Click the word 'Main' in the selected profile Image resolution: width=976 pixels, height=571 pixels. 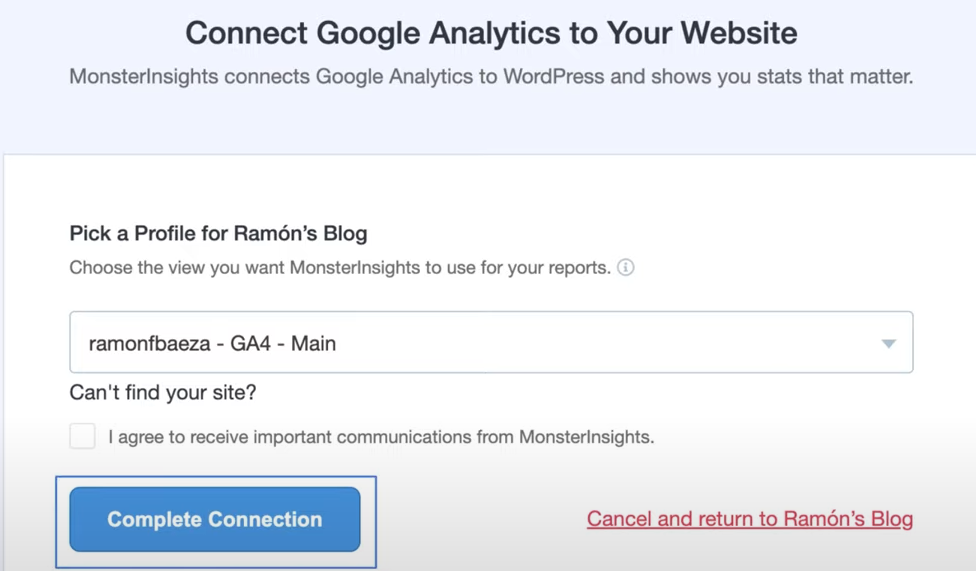(313, 344)
